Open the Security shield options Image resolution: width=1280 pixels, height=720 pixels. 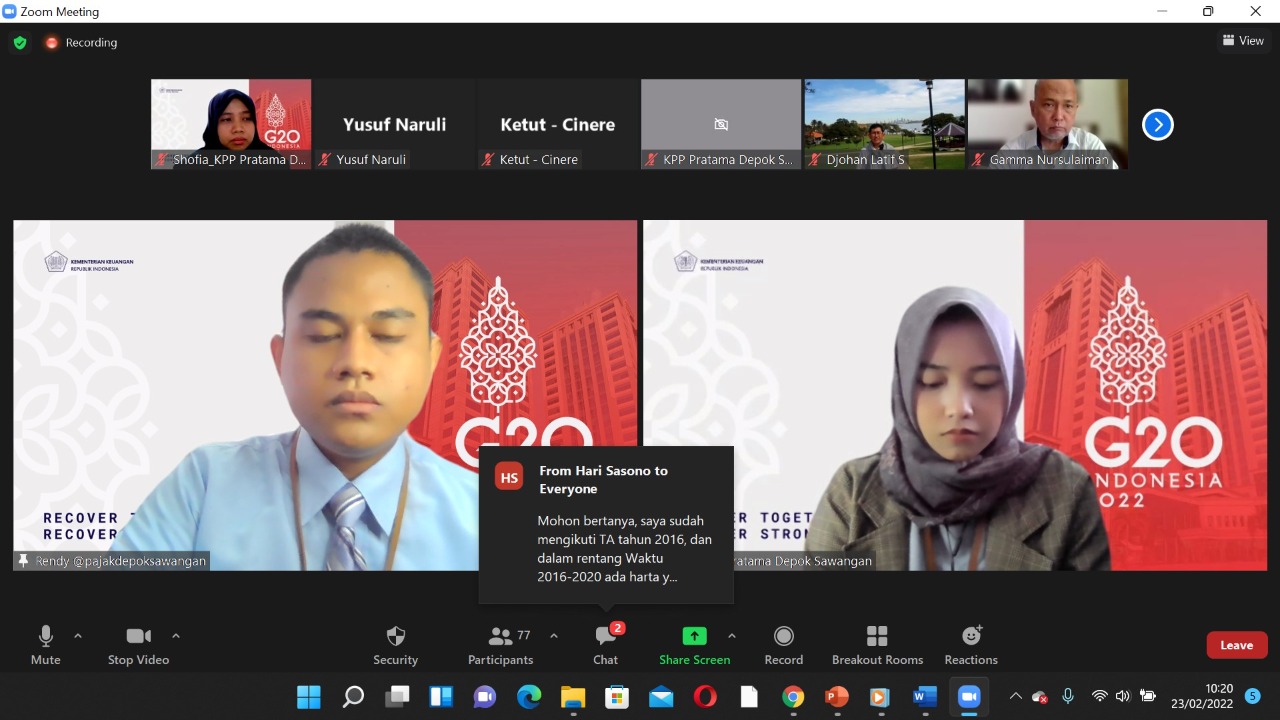[x=395, y=645]
